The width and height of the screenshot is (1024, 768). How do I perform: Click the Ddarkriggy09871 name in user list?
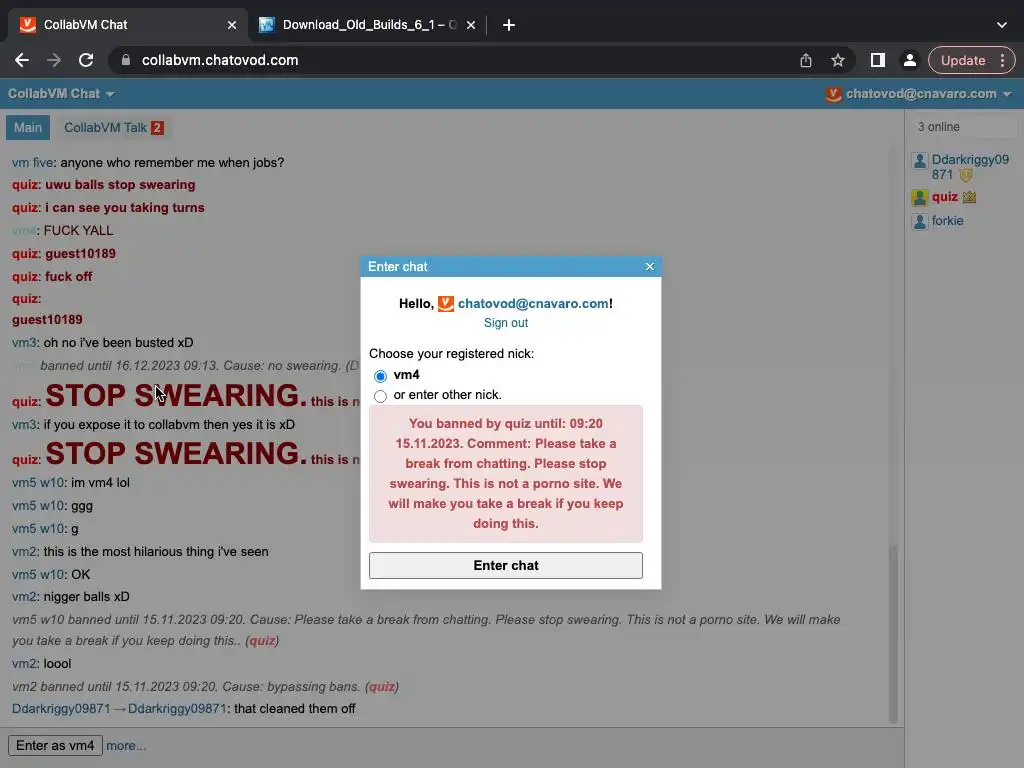tap(970, 167)
